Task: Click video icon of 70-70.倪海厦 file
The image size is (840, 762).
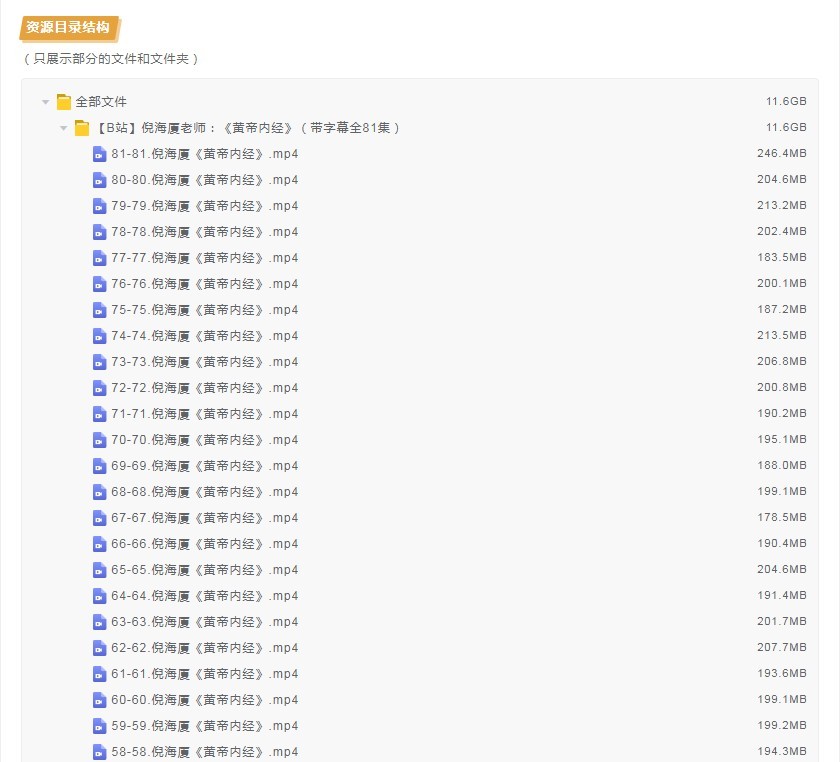Action: point(100,440)
